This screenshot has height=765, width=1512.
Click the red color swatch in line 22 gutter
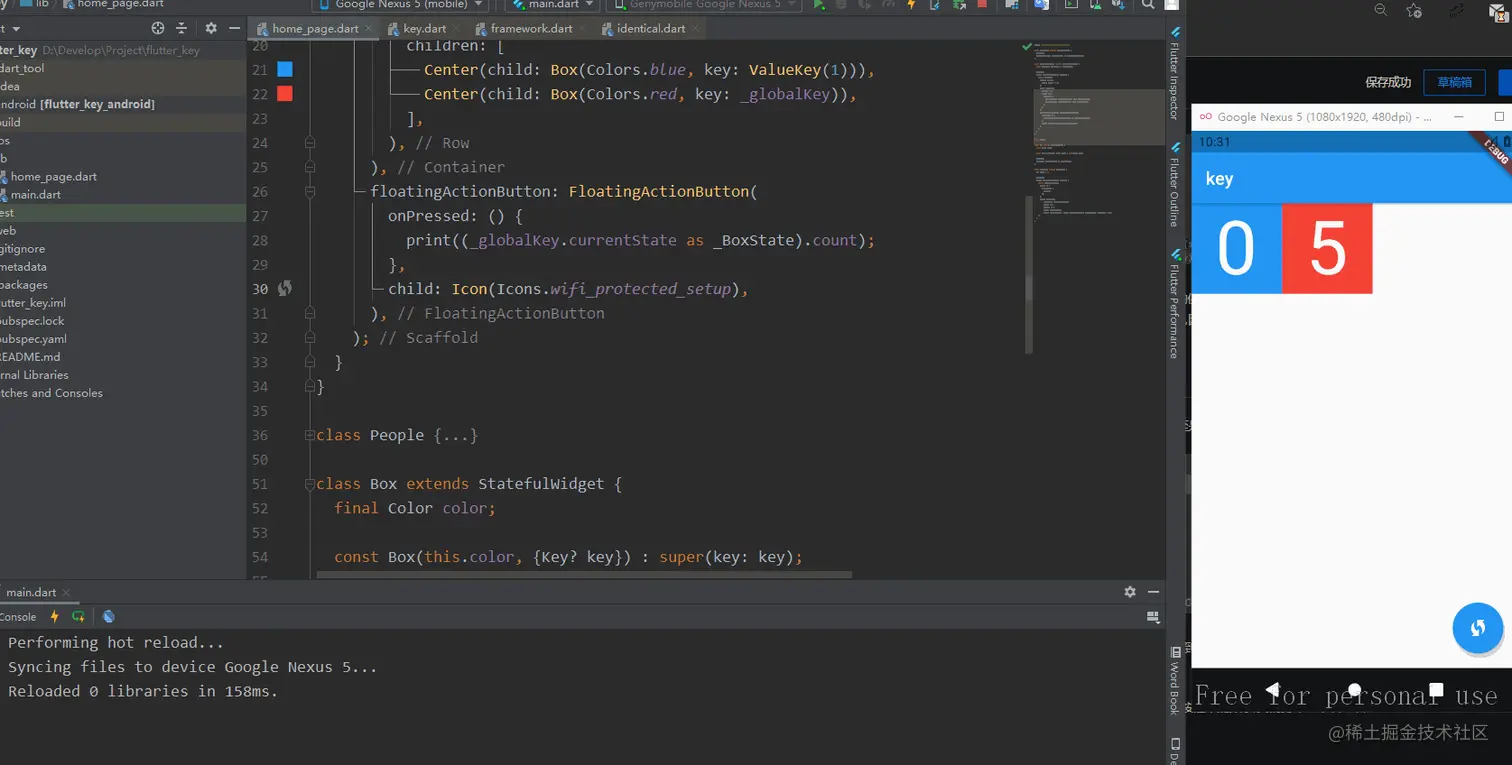coord(285,94)
